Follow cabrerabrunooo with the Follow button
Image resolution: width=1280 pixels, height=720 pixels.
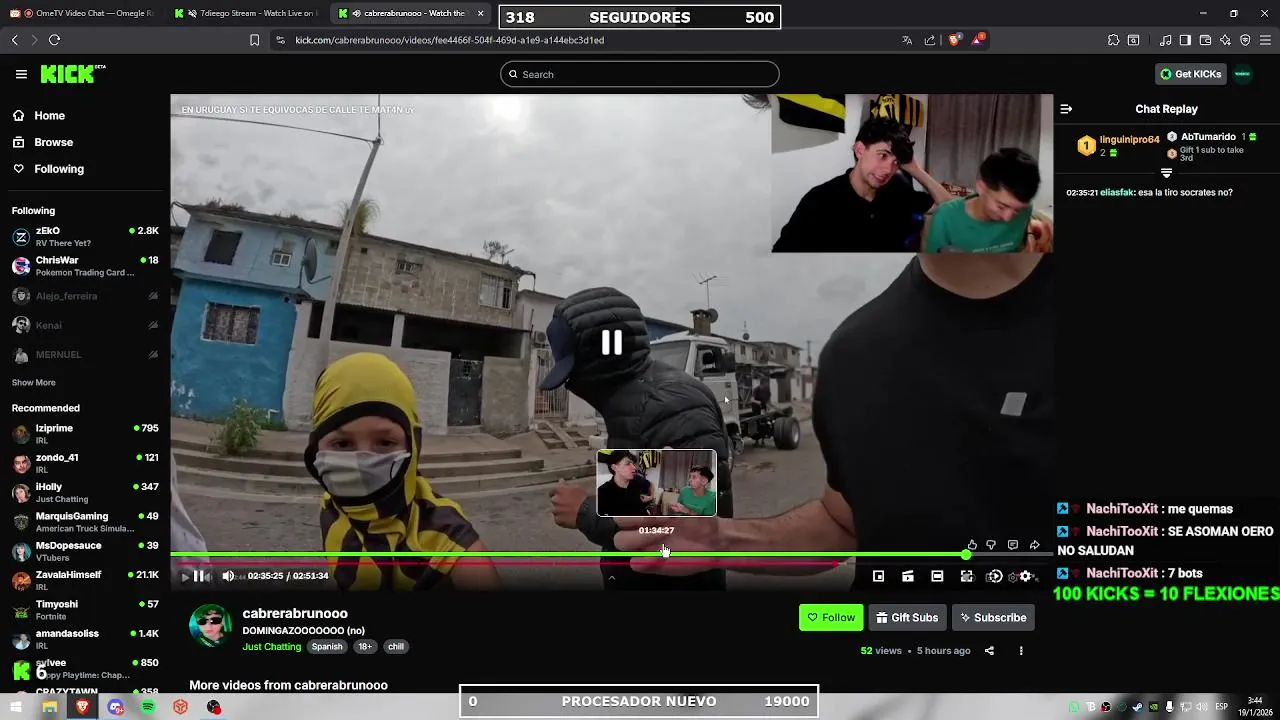(x=831, y=618)
